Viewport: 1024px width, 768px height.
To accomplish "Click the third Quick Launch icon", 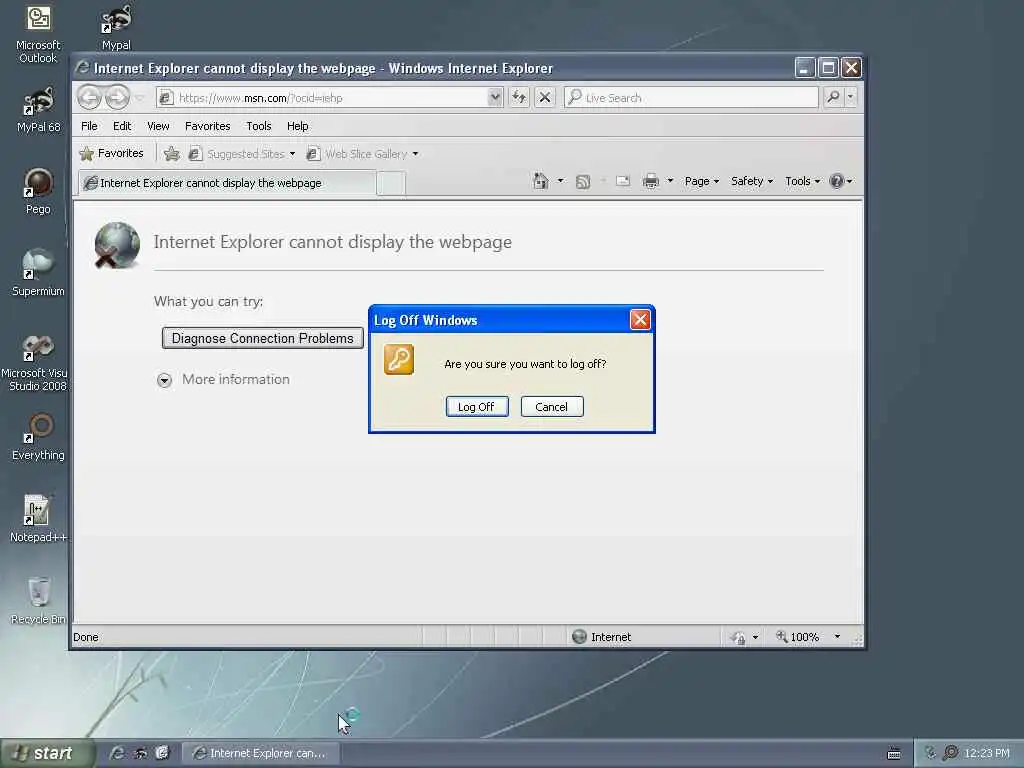I will [163, 753].
